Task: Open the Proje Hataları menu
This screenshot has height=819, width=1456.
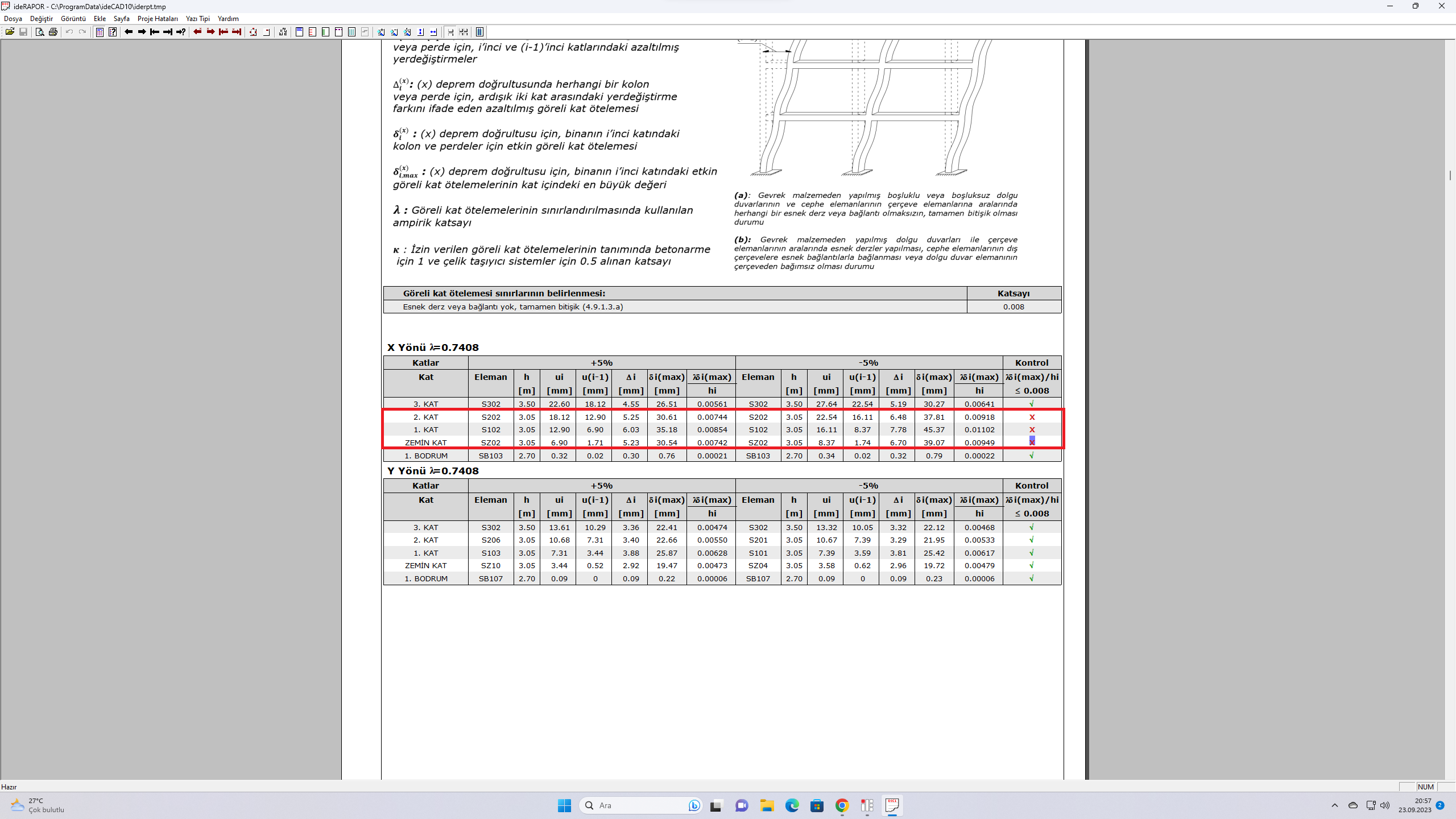Action: [158, 19]
